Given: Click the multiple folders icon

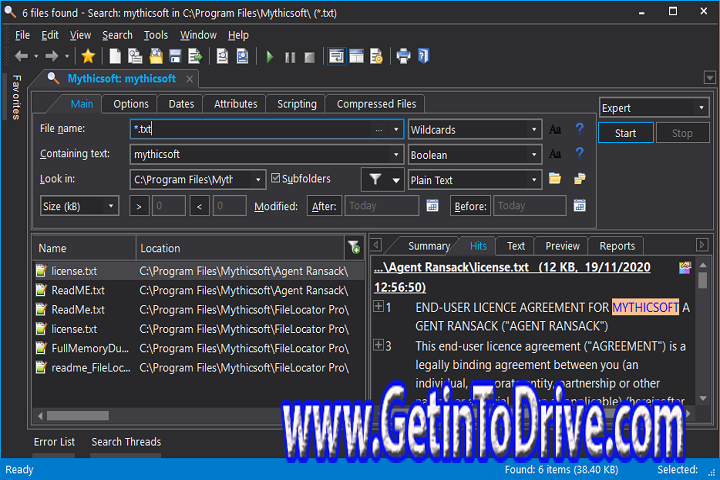Looking at the screenshot, I should click(579, 179).
